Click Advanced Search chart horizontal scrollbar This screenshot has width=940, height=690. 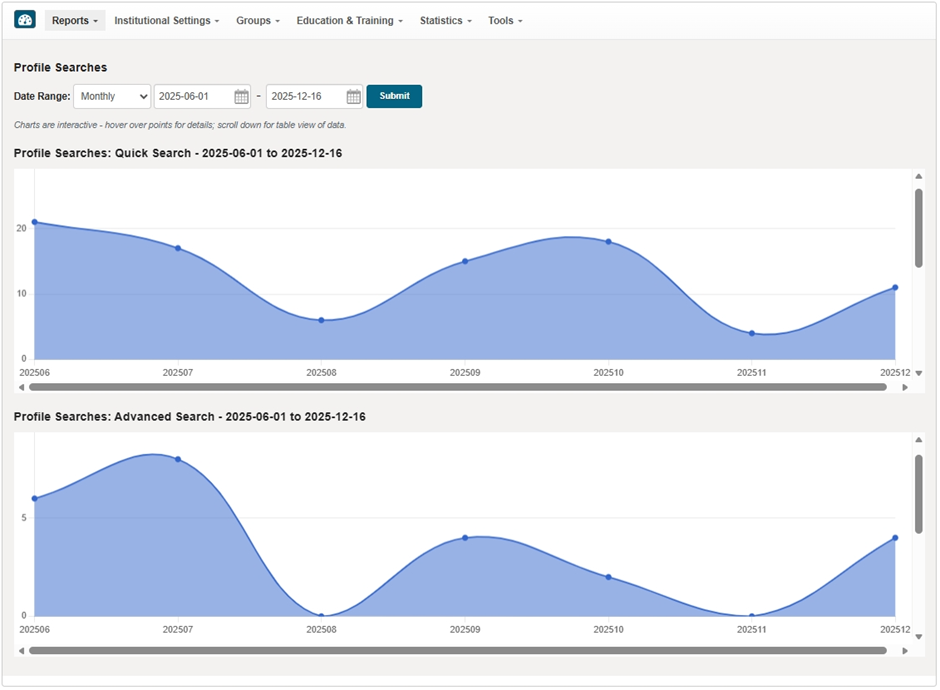point(458,650)
